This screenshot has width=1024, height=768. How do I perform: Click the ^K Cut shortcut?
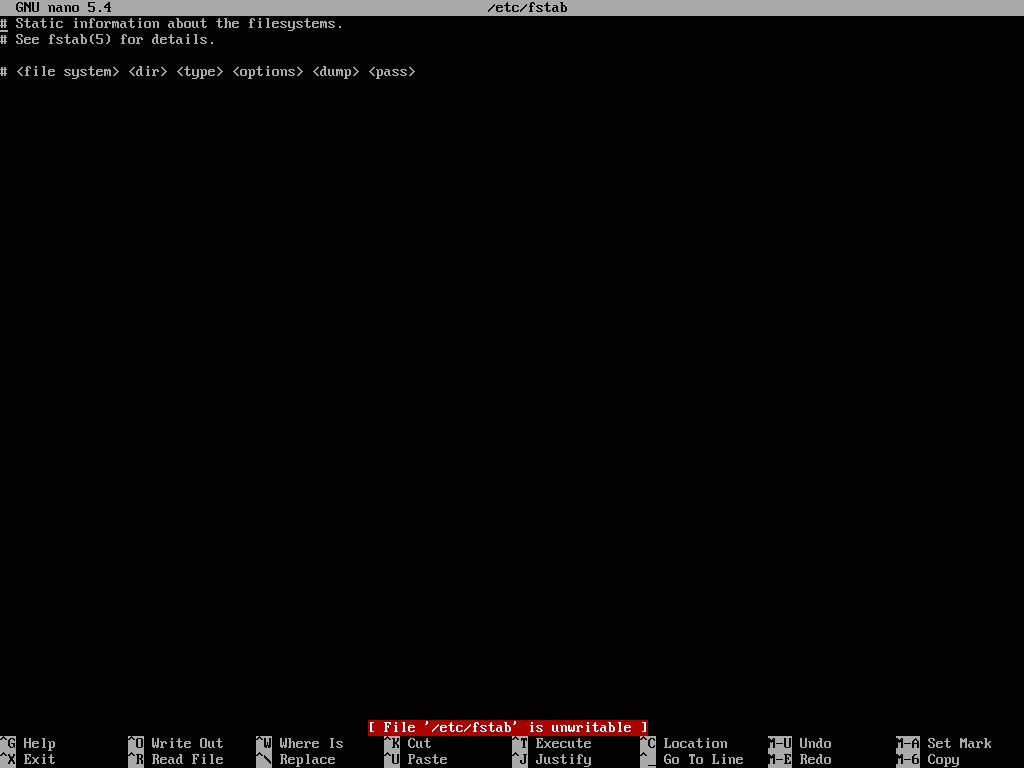(408, 743)
